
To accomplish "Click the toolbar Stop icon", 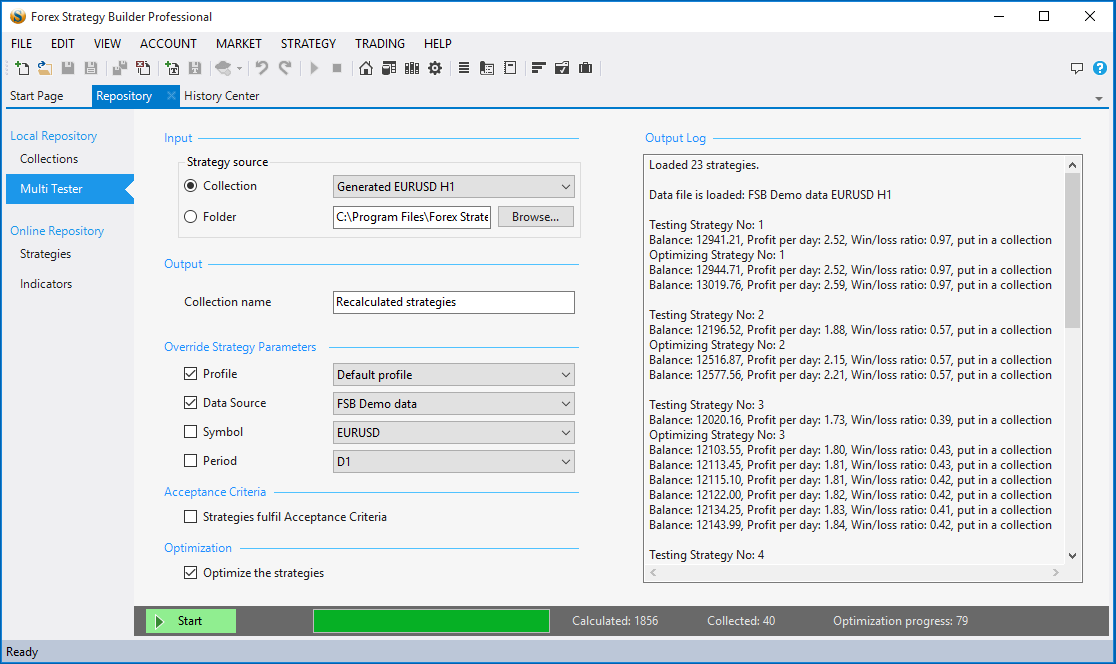I will [337, 68].
